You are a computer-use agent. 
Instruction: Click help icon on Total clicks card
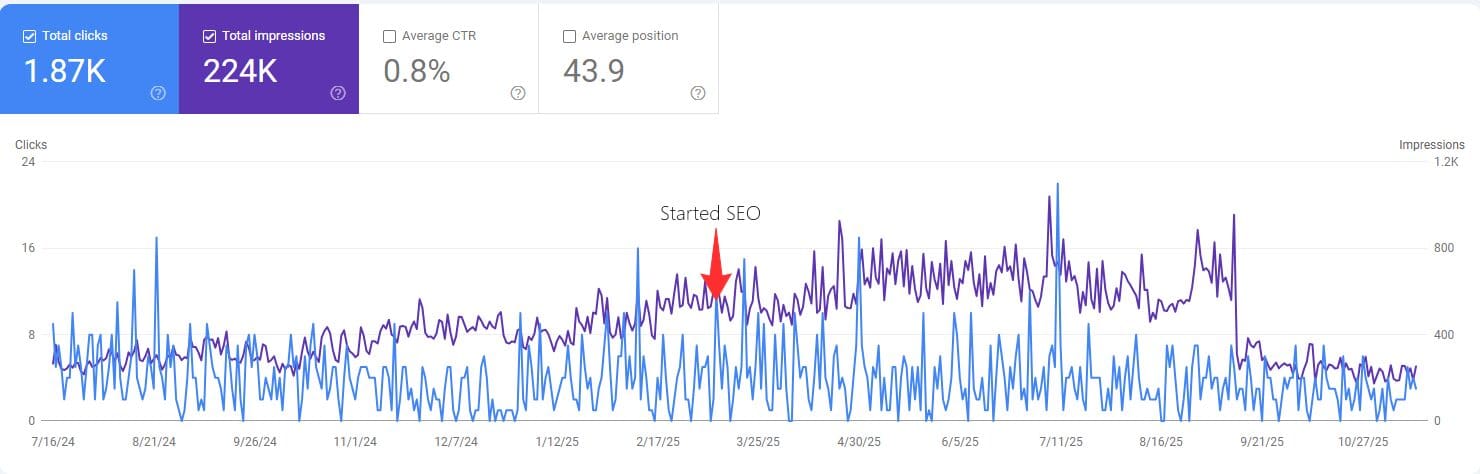click(x=158, y=93)
